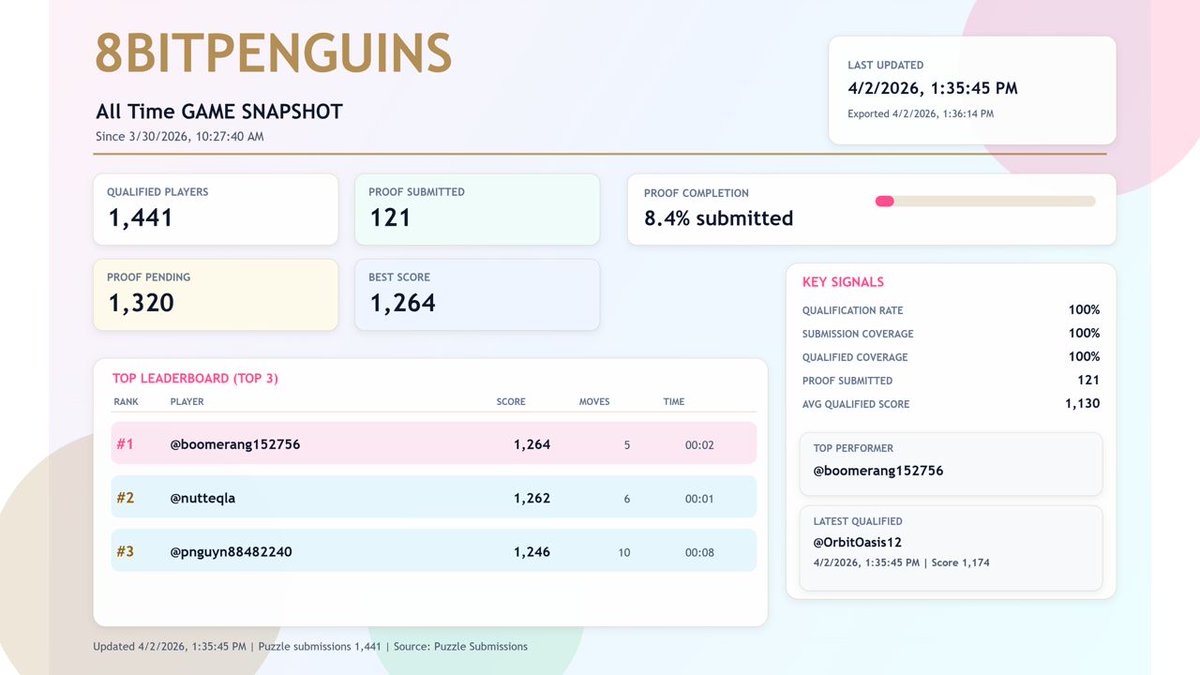Sort leaderboard by the SCORE column
This screenshot has height=675, width=1200.
[511, 401]
